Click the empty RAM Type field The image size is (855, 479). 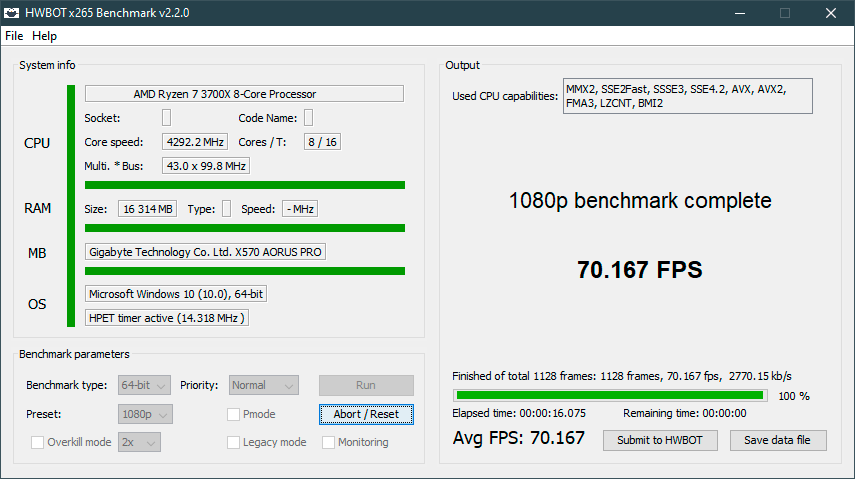[226, 209]
